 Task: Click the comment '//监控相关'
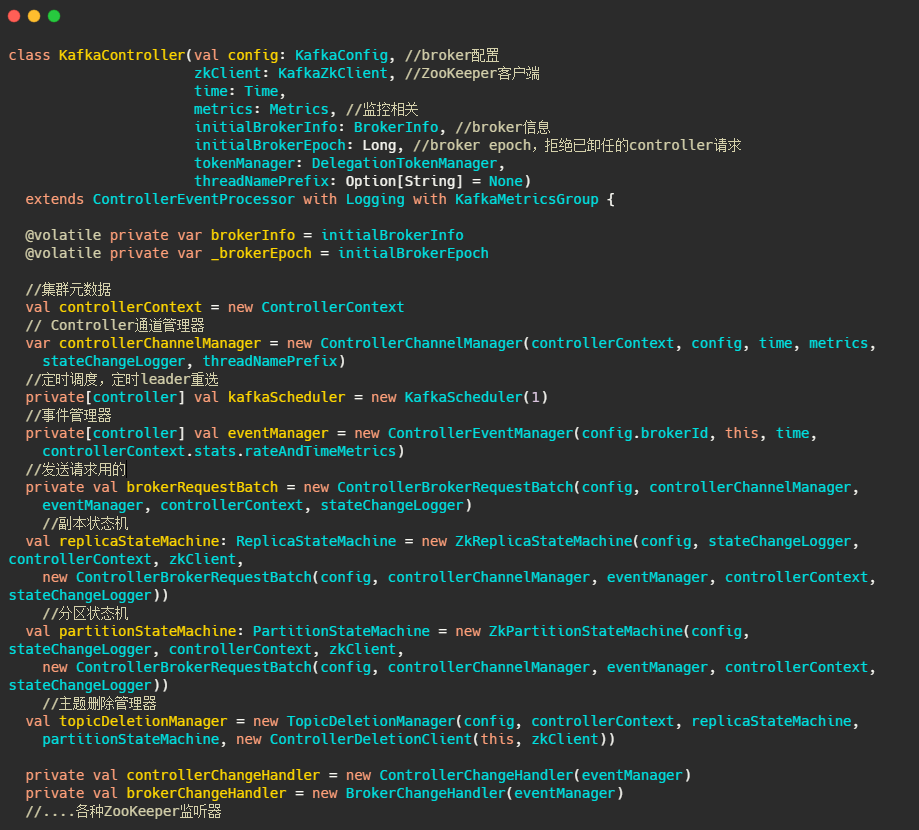pos(382,109)
